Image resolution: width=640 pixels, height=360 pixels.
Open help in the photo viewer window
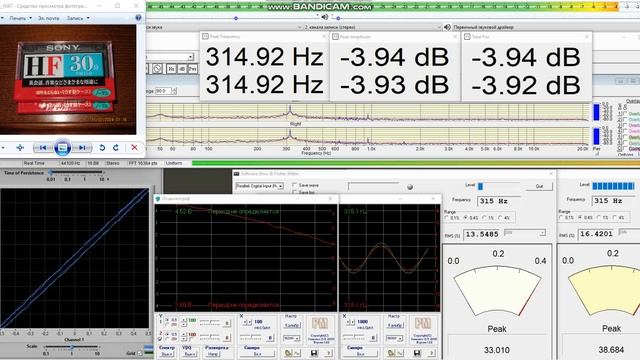click(138, 18)
